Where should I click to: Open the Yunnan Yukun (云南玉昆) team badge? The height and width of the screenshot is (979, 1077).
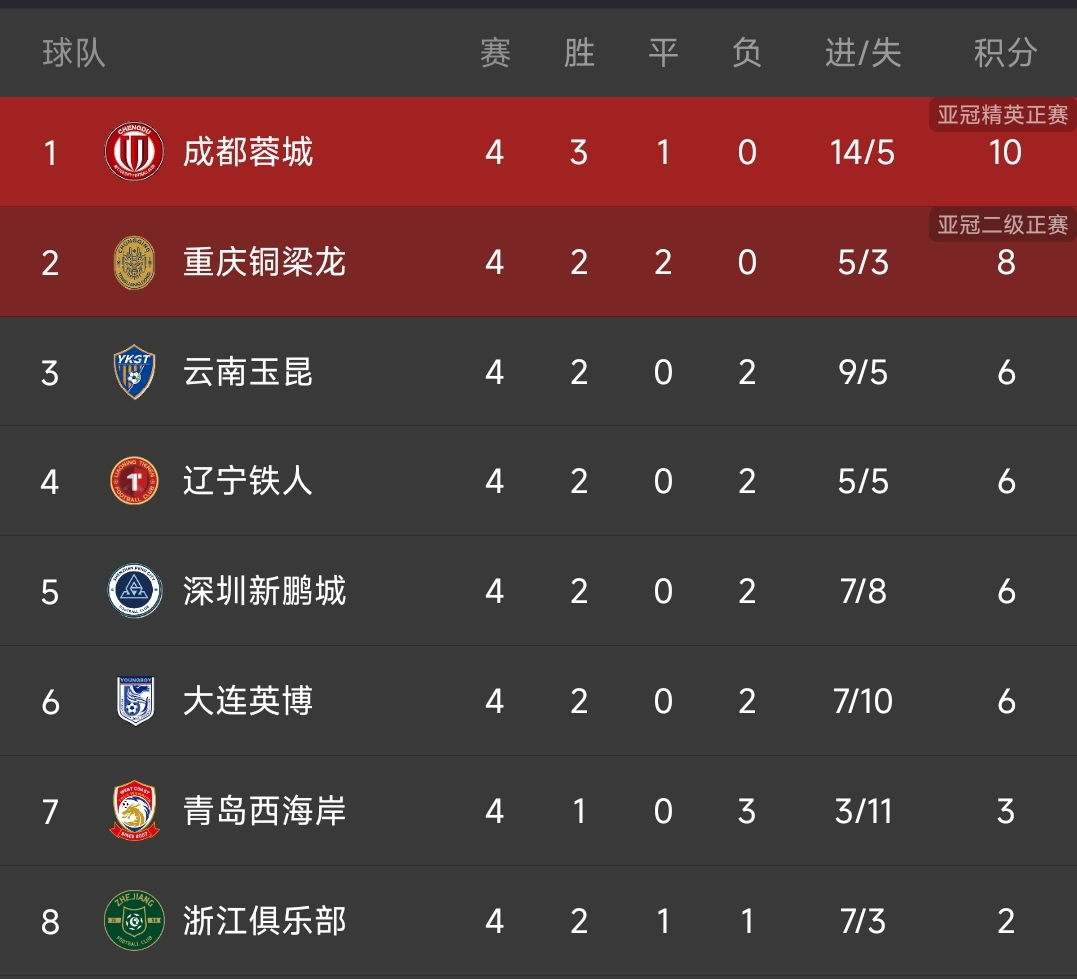pyautogui.click(x=134, y=372)
